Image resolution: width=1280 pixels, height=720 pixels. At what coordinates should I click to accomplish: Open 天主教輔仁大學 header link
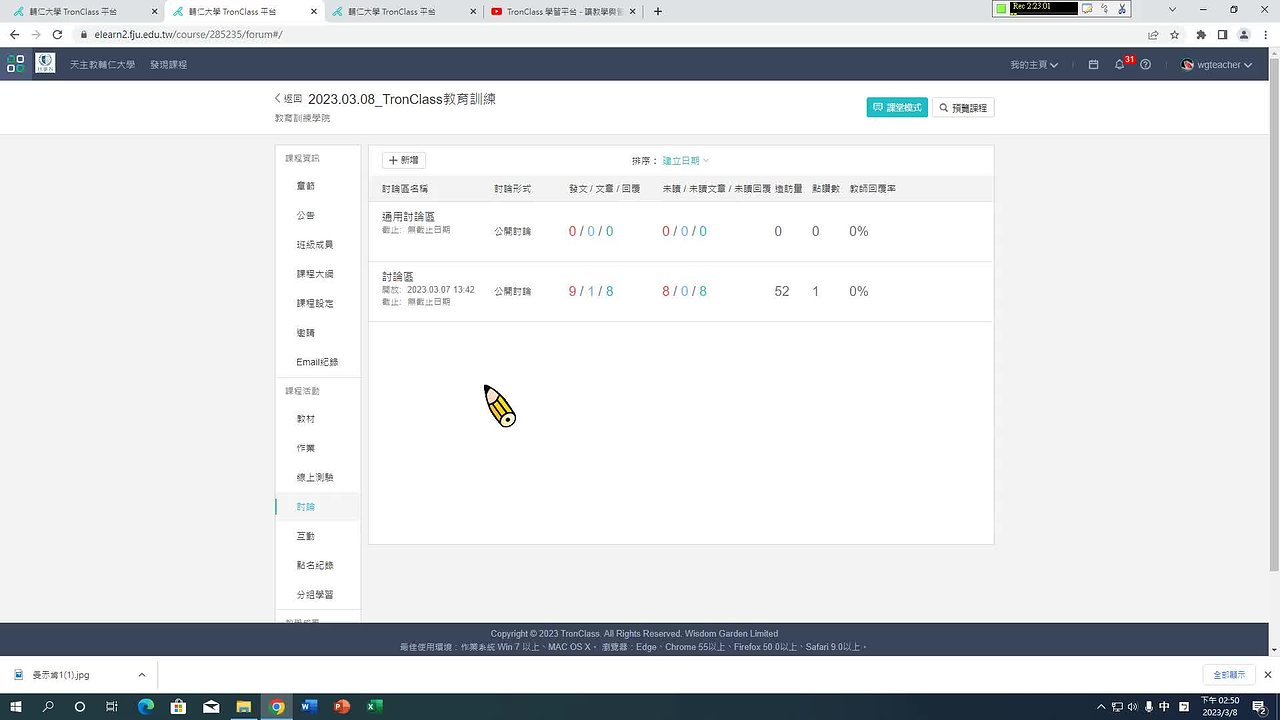click(102, 64)
